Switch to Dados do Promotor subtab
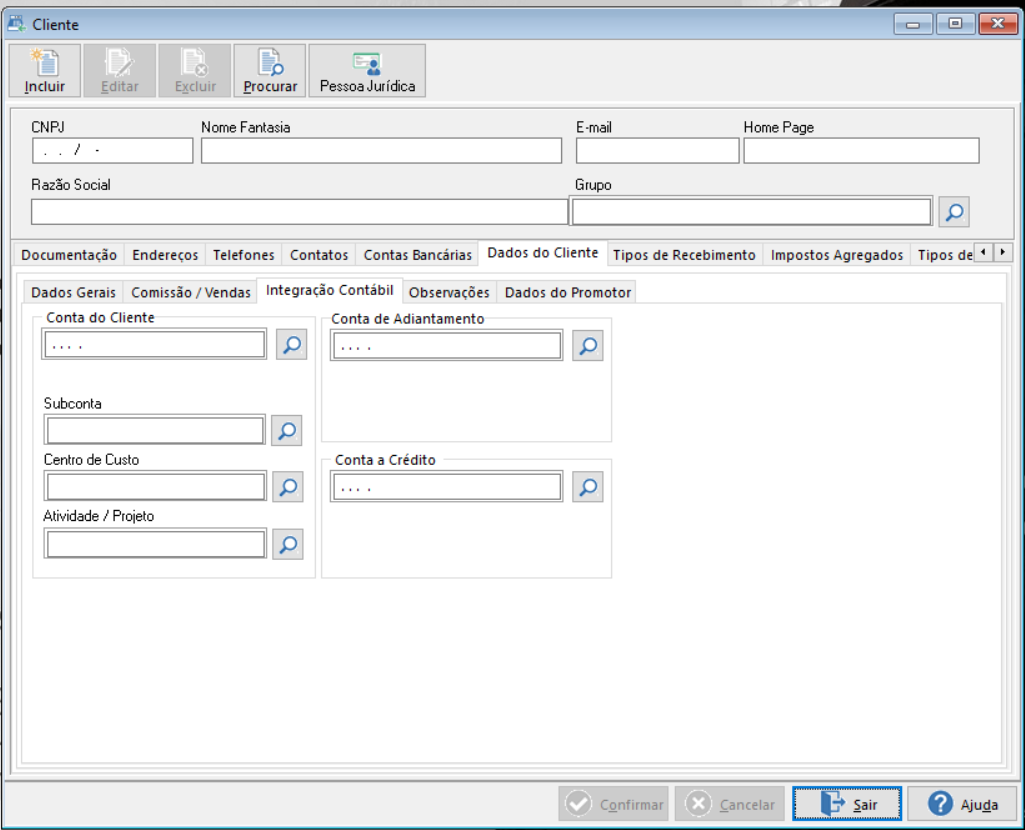The height and width of the screenshot is (830, 1025). tap(568, 292)
